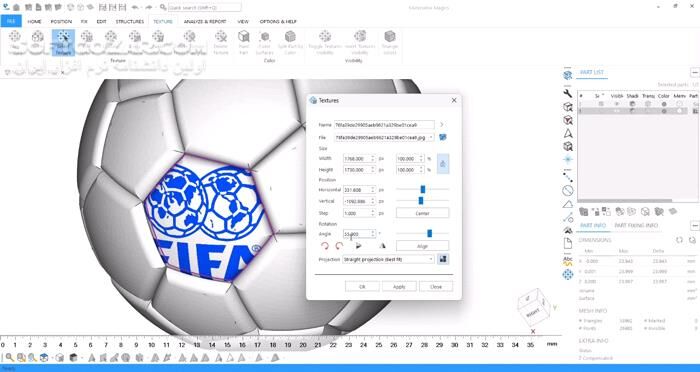Image resolution: width=700 pixels, height=372 pixels.
Task: Collapse the Part Info panel
Action: (695, 226)
